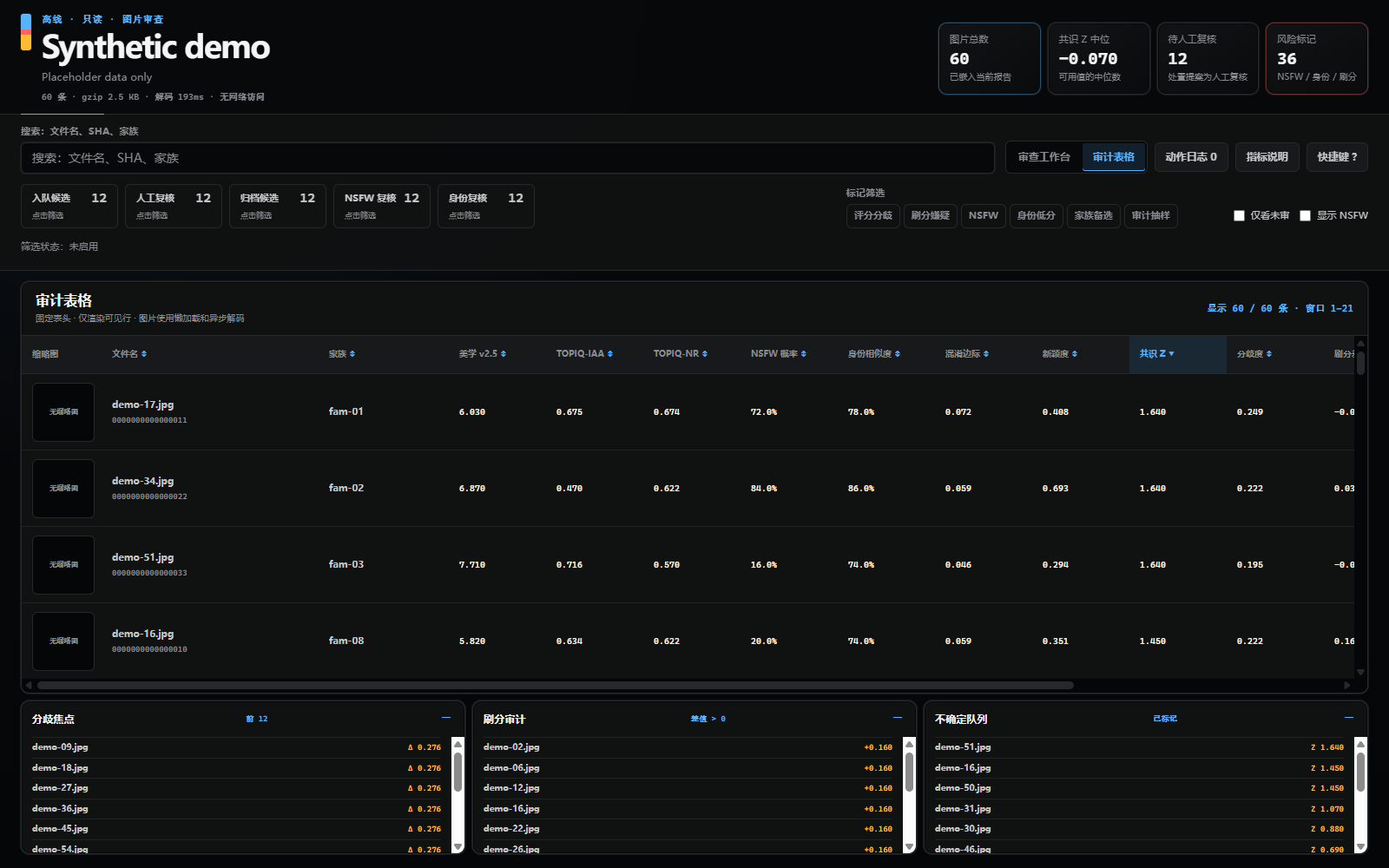Sort by 美学 v2.5 column
Screen dimensions: 1389x868
[483, 354]
